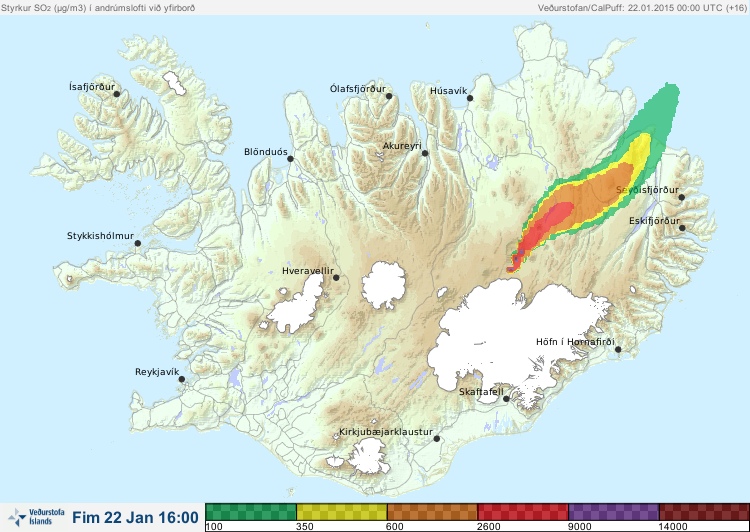Click the Reykjavík dot marker
Viewport: 750px width, 532px height.
(182, 379)
